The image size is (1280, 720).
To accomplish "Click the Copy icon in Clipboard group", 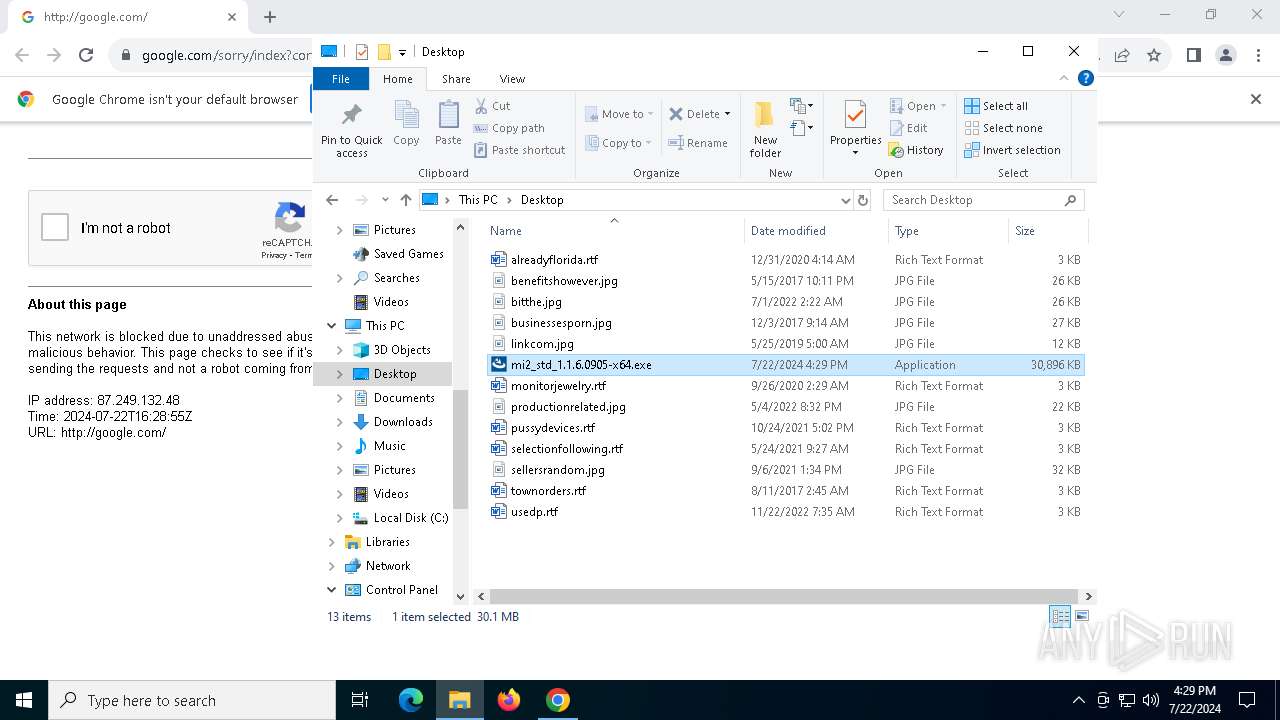I will point(406,115).
